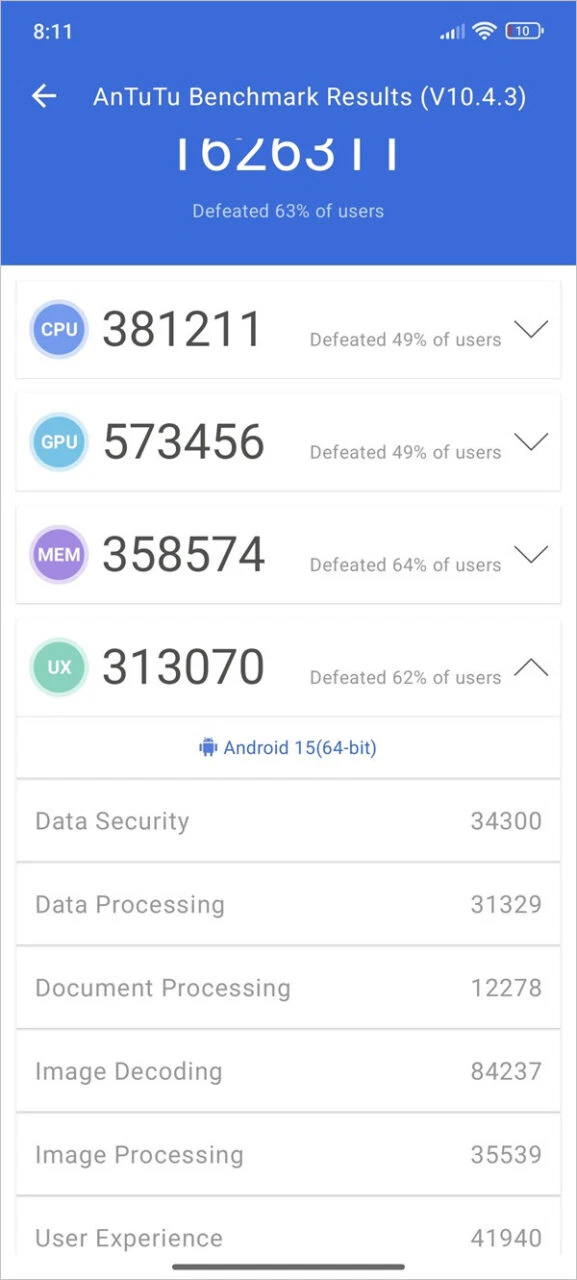
Task: Tap the Data Security result row
Action: (288, 821)
